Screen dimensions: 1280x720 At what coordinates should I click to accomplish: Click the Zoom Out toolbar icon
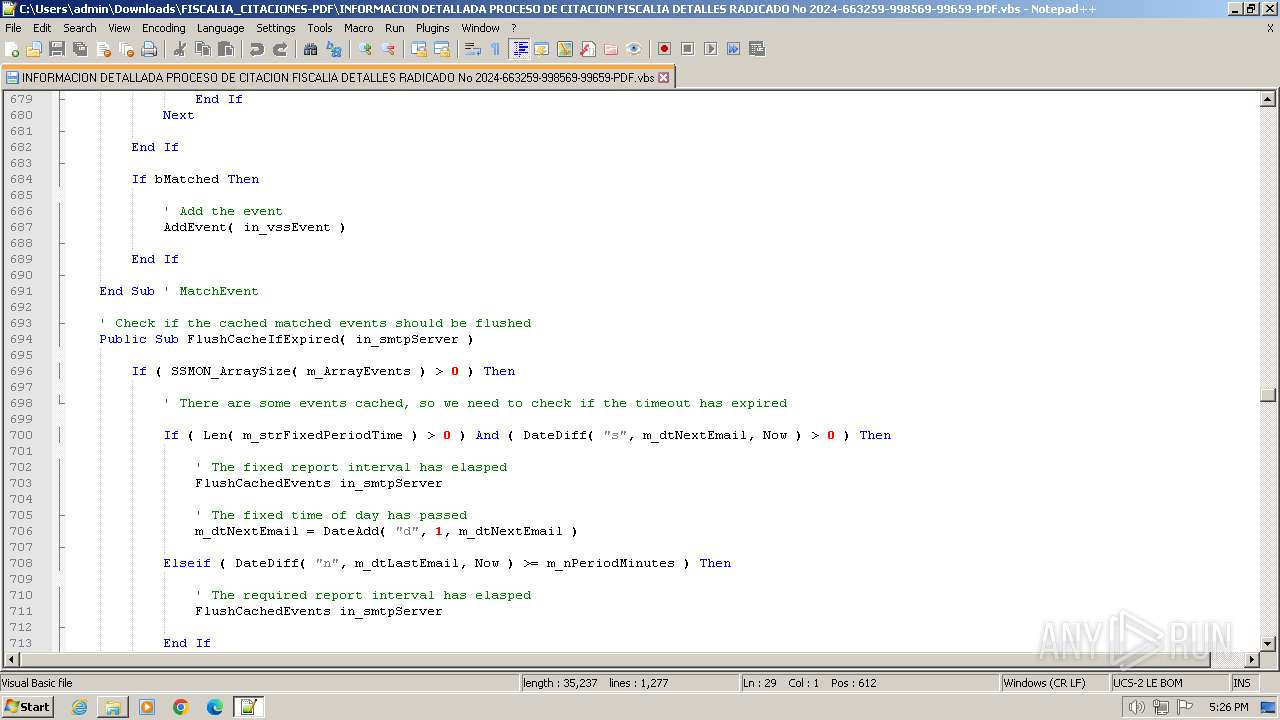pos(388,49)
